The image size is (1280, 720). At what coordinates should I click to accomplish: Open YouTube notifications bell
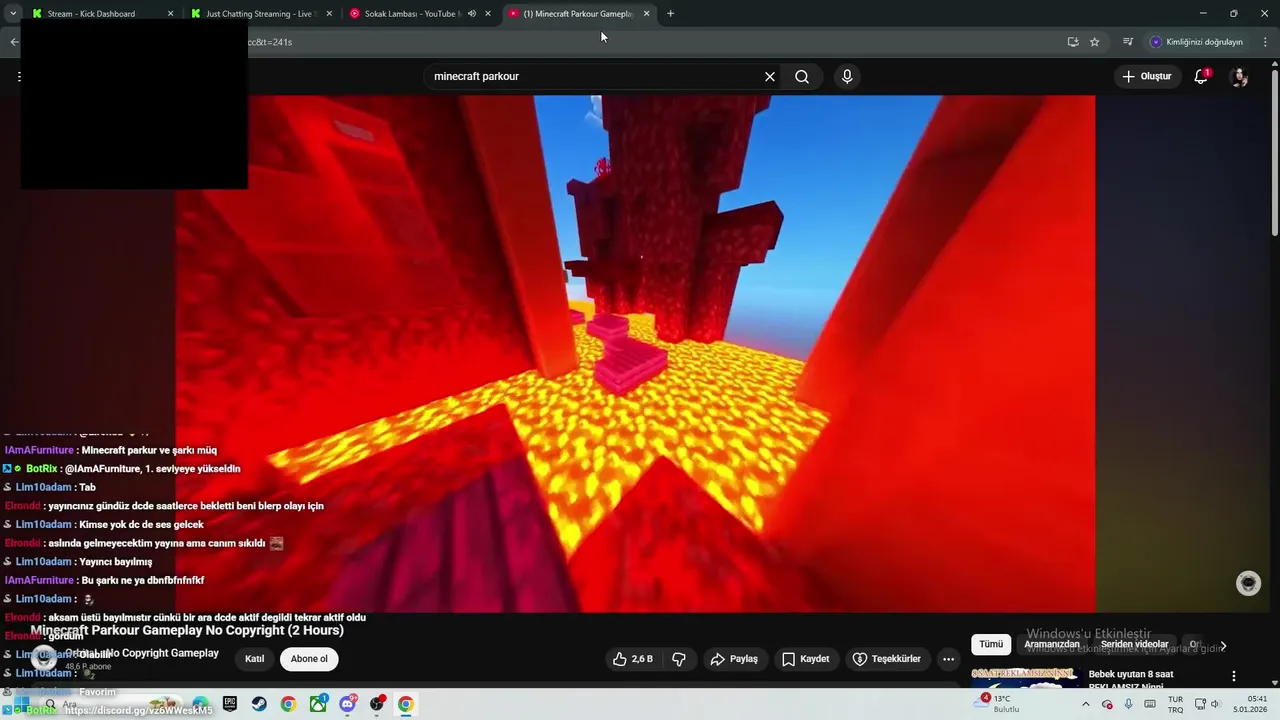click(1201, 76)
